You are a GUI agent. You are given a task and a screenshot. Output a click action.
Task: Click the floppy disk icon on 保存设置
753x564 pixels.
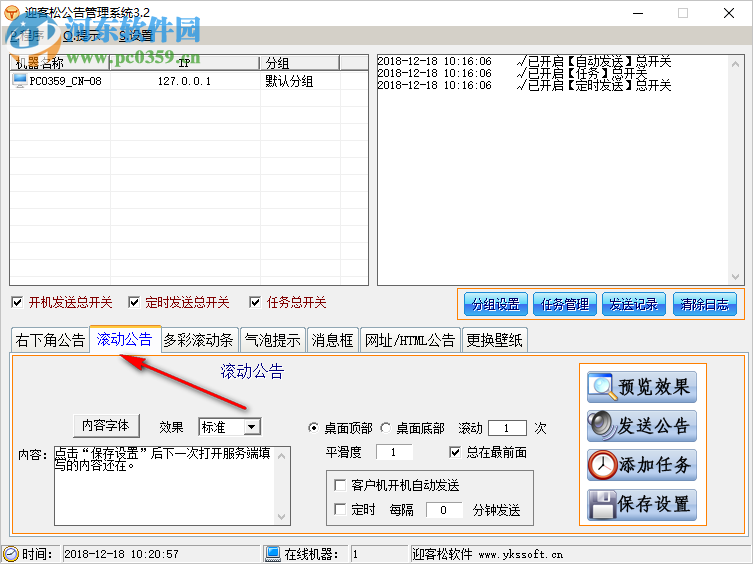coord(602,504)
